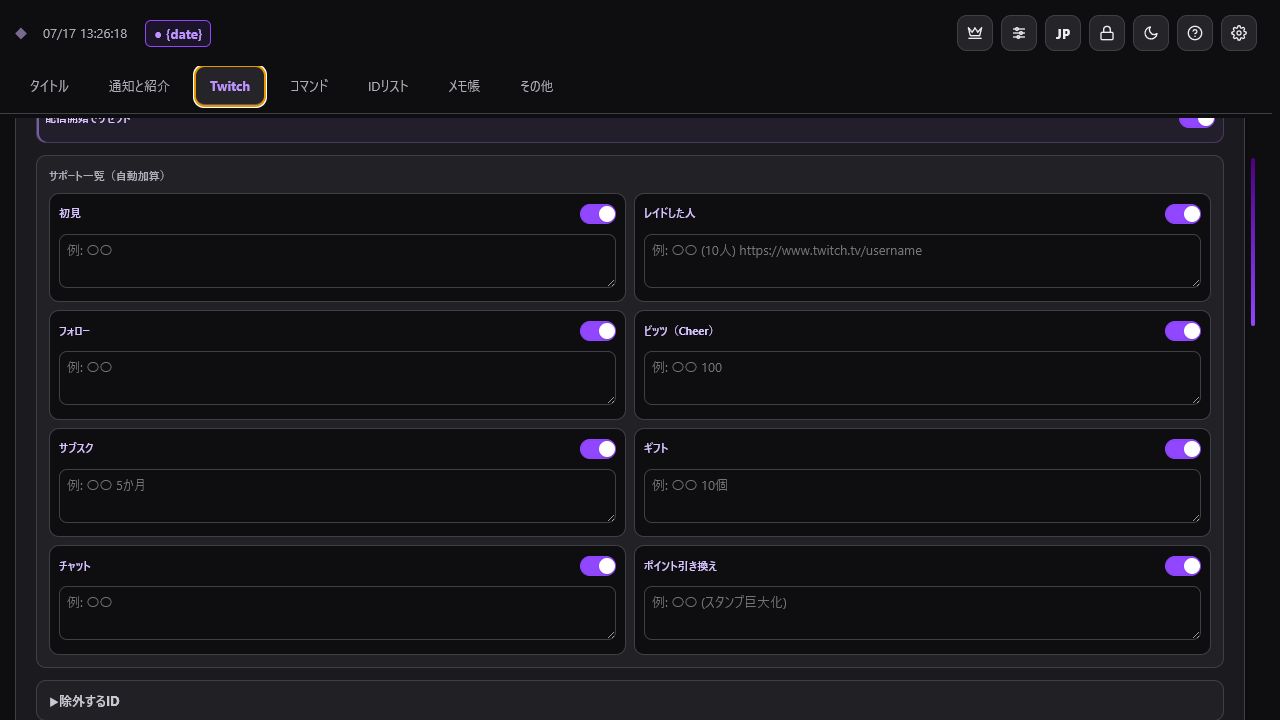
Task: Open the その他 tab
Action: coord(536,86)
